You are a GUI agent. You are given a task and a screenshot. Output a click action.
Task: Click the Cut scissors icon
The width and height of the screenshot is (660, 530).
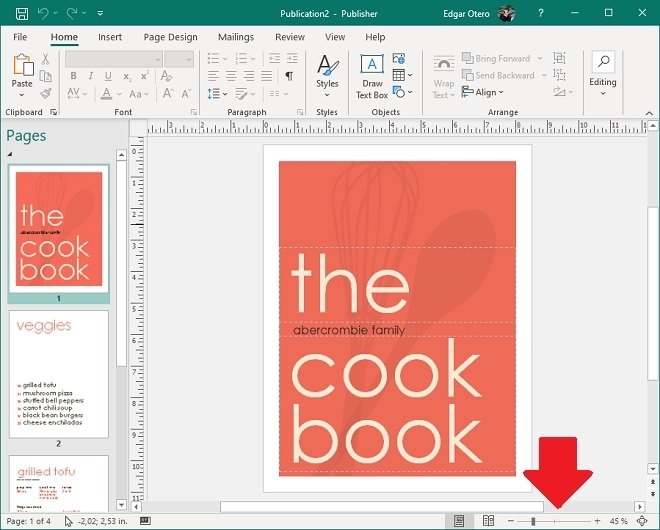tap(45, 59)
